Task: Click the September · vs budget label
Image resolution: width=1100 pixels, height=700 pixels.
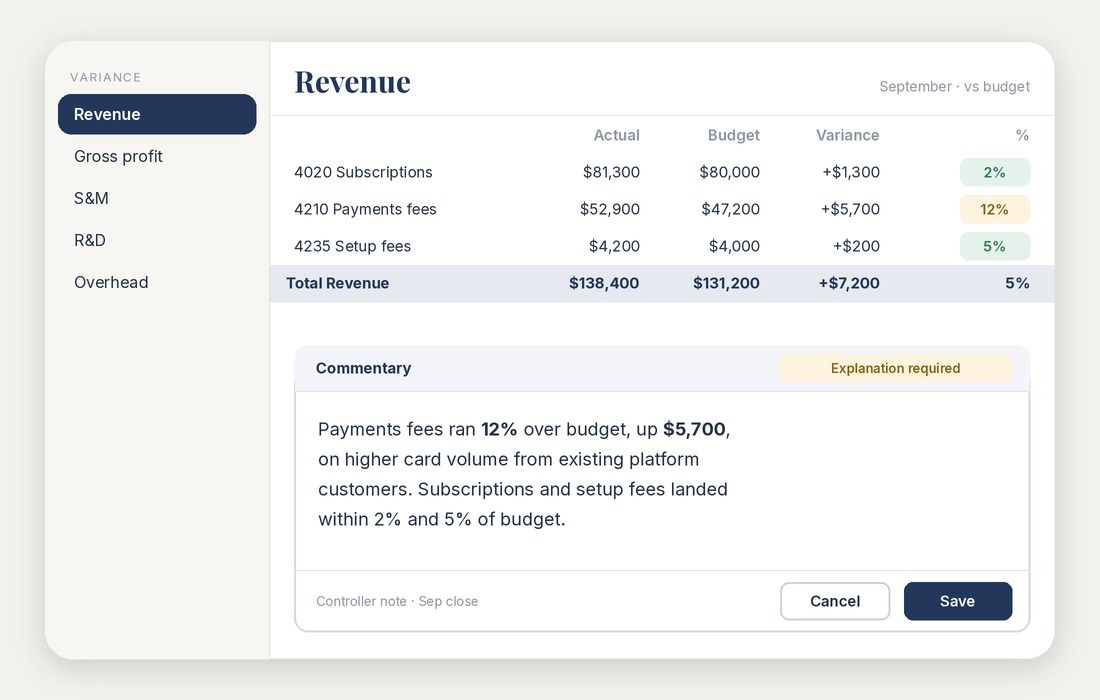Action: (x=954, y=87)
